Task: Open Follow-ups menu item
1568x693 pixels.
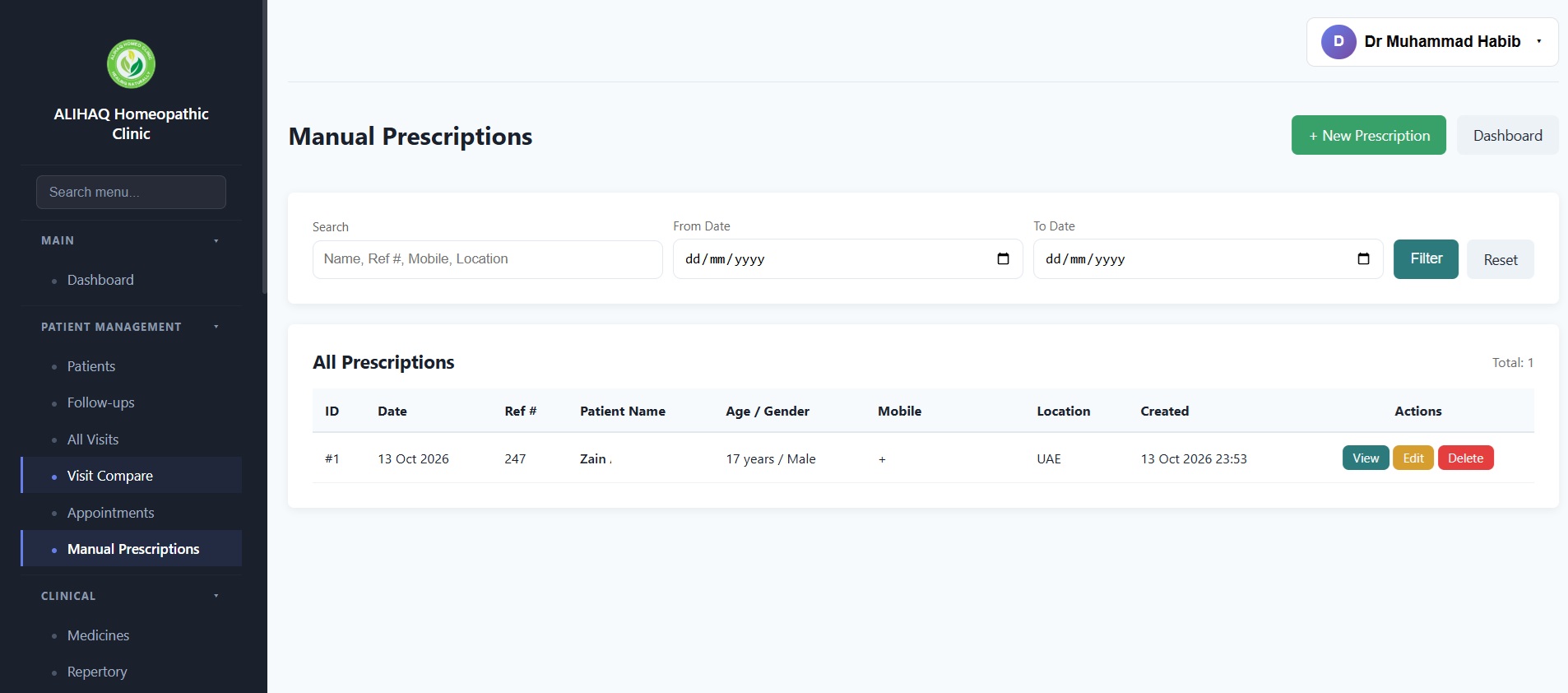Action: pyautogui.click(x=132, y=402)
